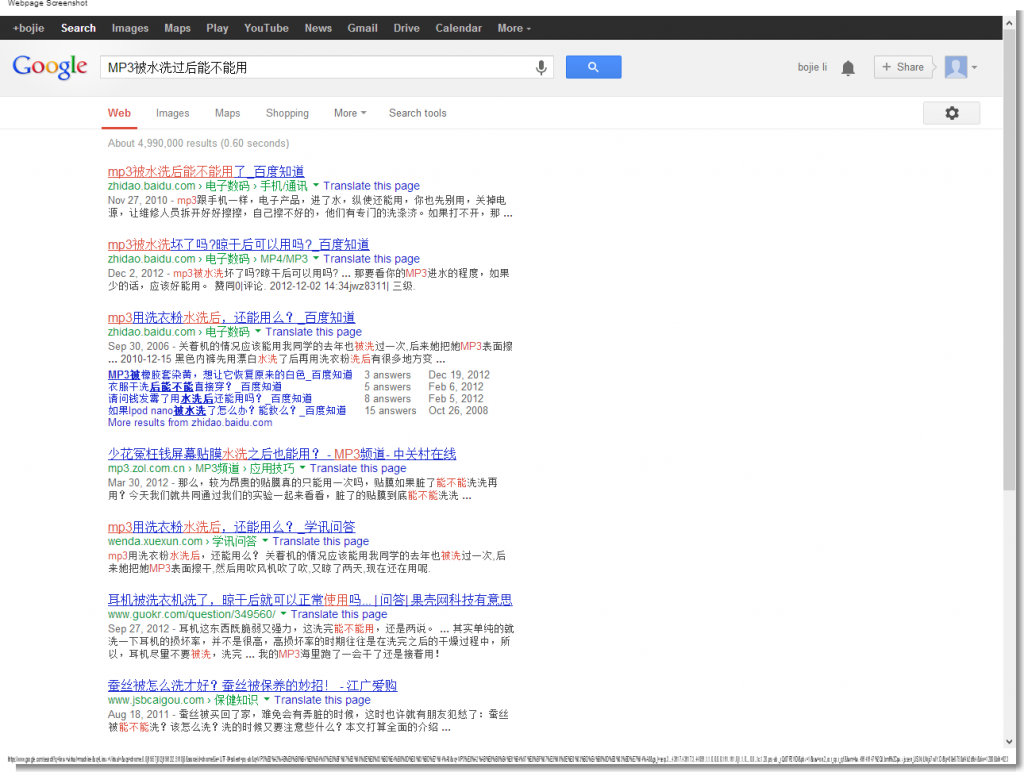Open the More menu in the black navigation bar
The image size is (1024, 772).
pyautogui.click(x=513, y=28)
